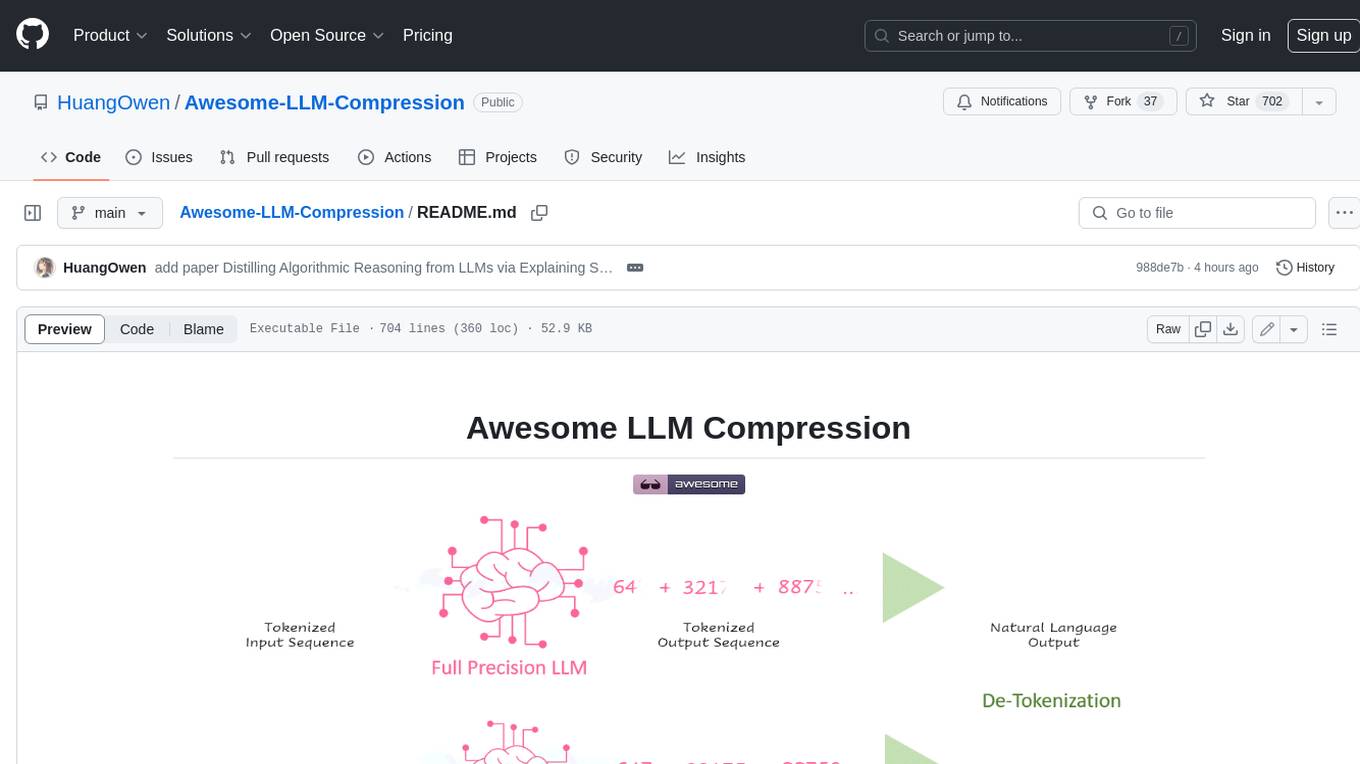
Task: Click the Sign in link
Action: pos(1245,35)
